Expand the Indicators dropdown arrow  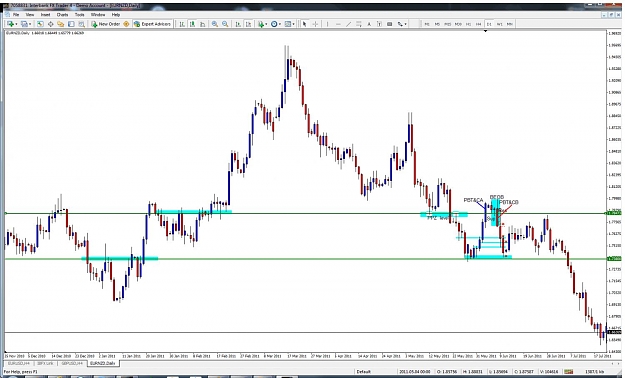[x=266, y=24]
